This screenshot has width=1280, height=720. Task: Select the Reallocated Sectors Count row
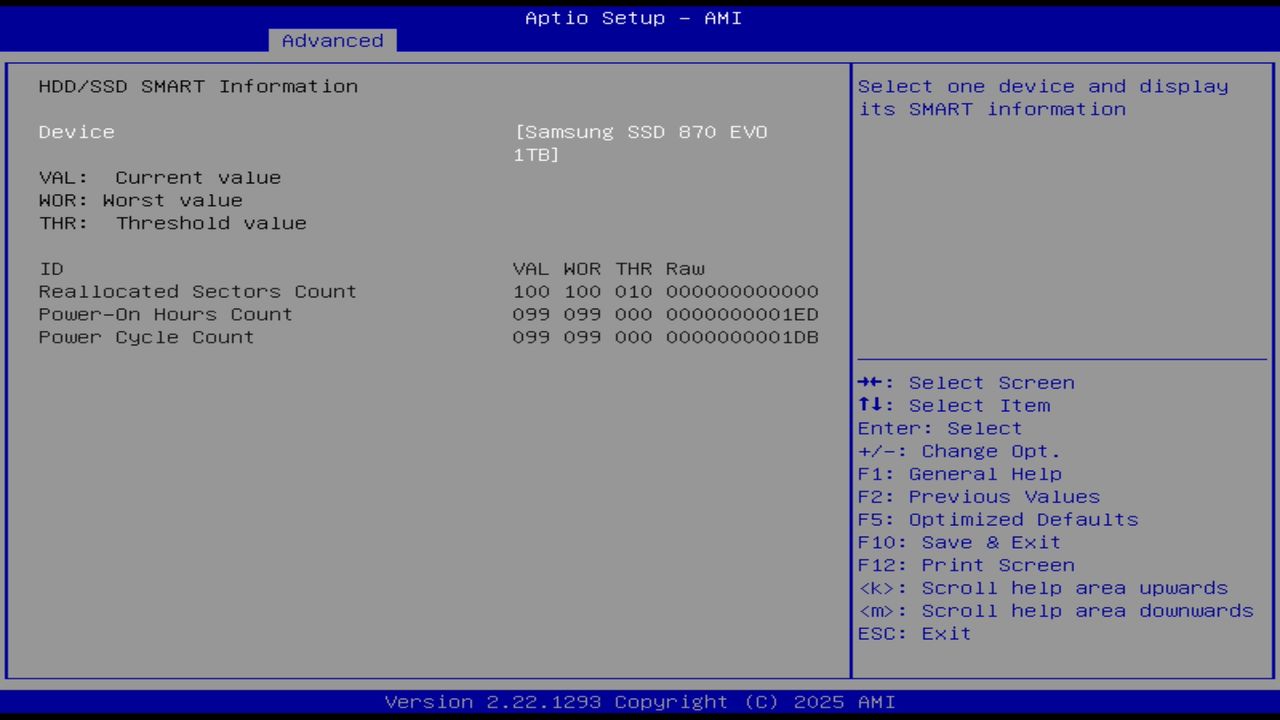pos(197,291)
